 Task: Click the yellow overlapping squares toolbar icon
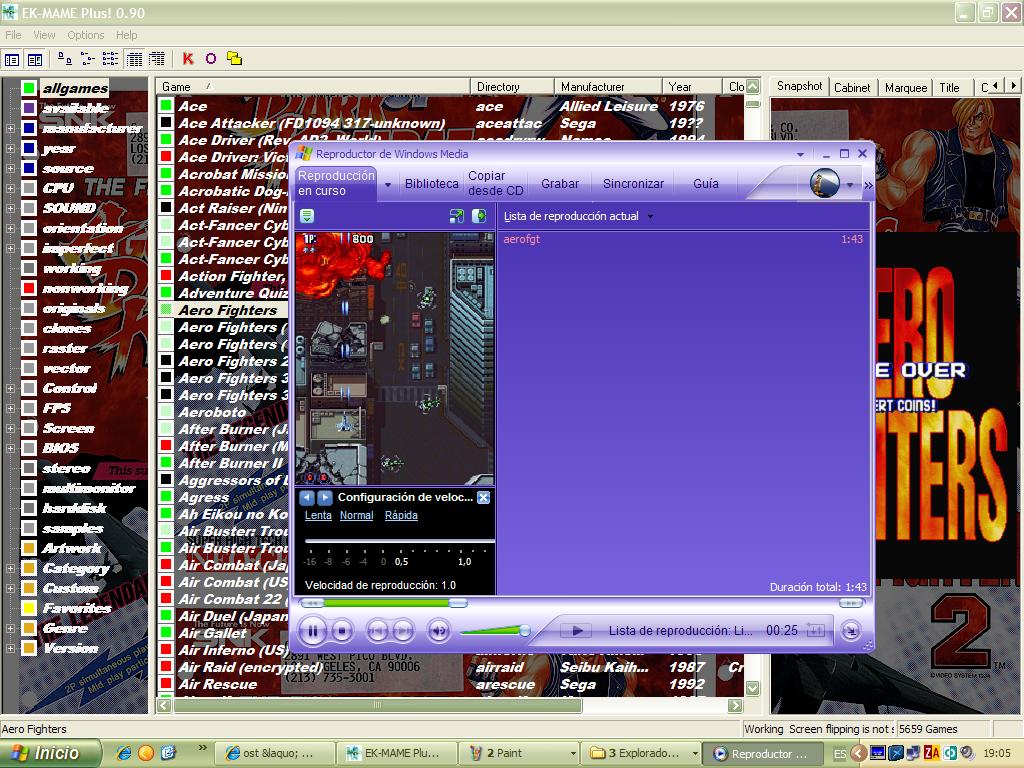pos(234,59)
